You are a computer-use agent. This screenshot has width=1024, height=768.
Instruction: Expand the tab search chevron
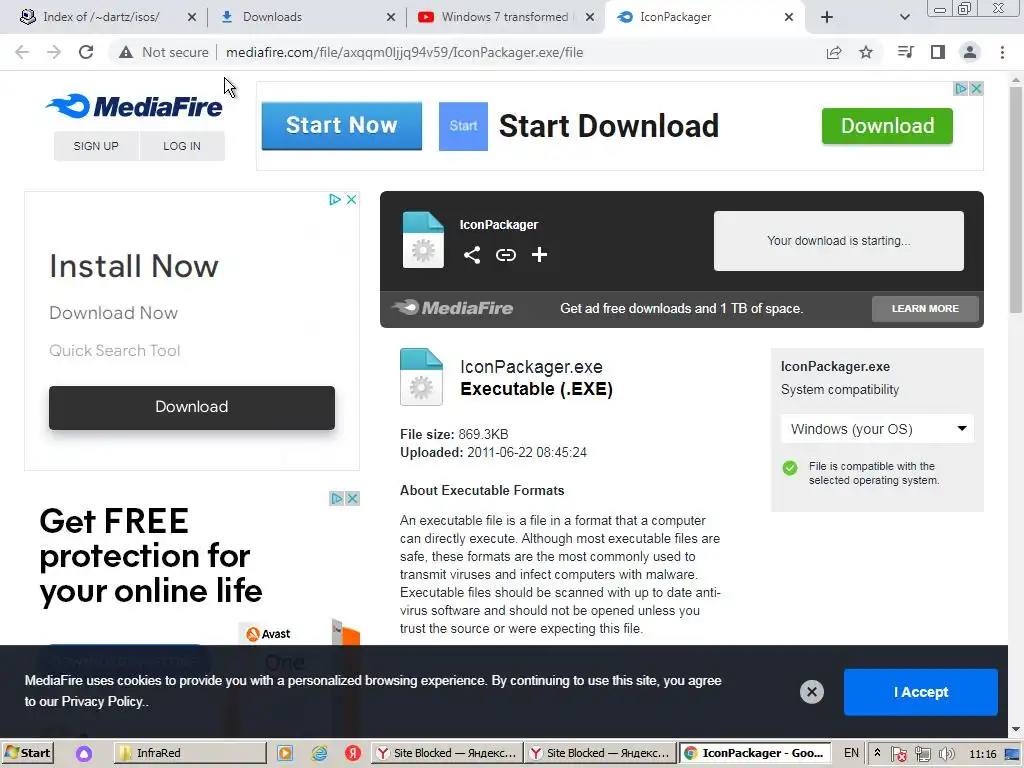coord(904,17)
